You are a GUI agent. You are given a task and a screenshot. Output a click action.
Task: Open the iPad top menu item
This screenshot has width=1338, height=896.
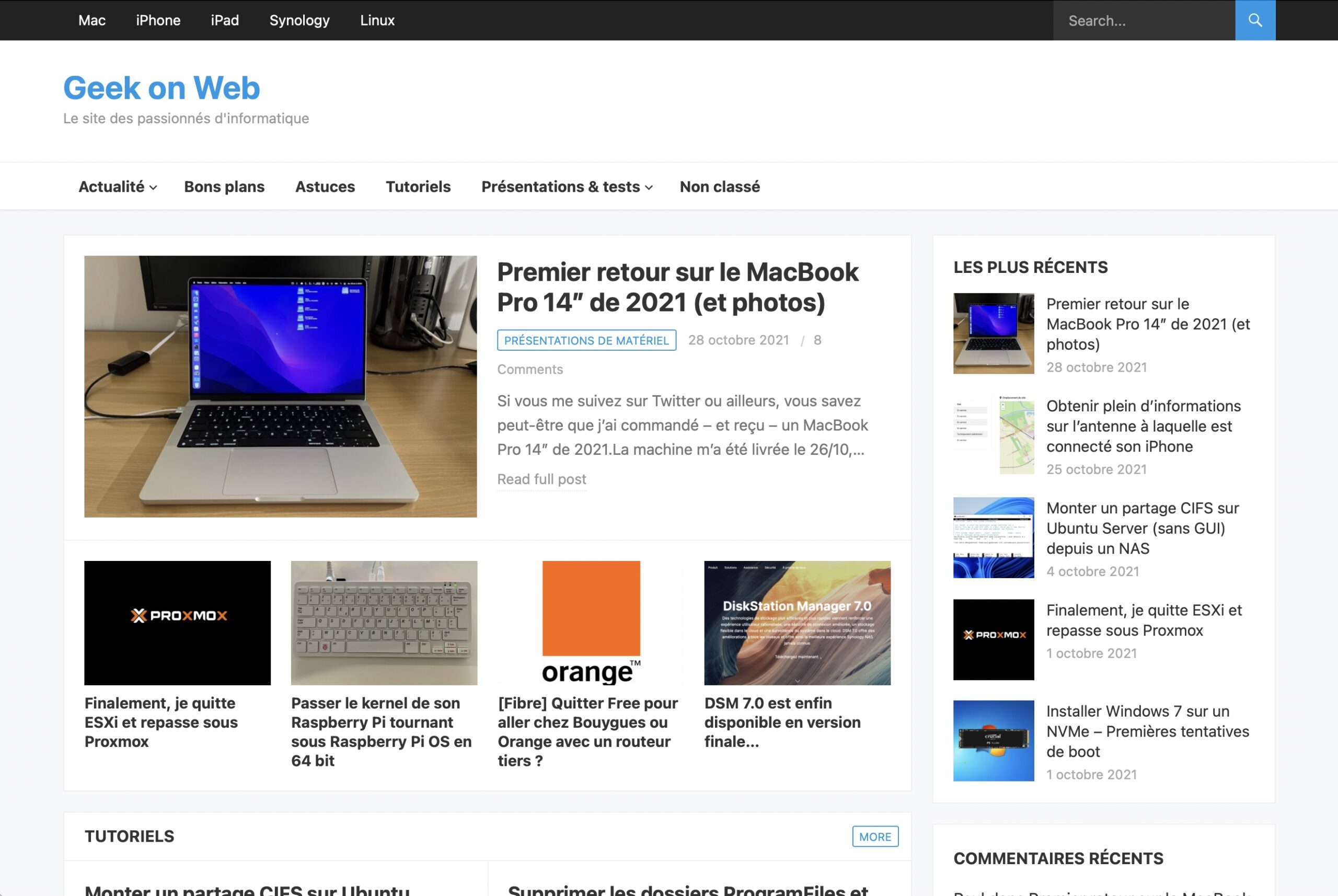tap(225, 20)
